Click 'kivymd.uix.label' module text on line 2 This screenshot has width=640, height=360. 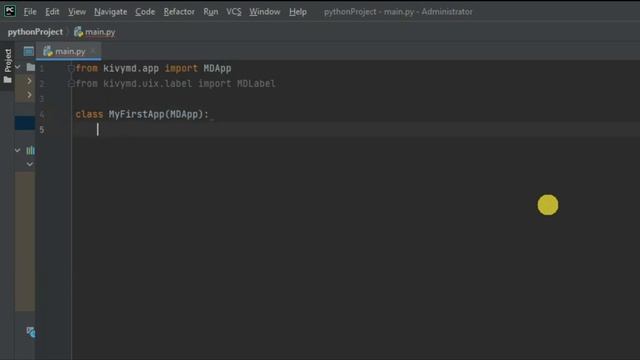147,84
